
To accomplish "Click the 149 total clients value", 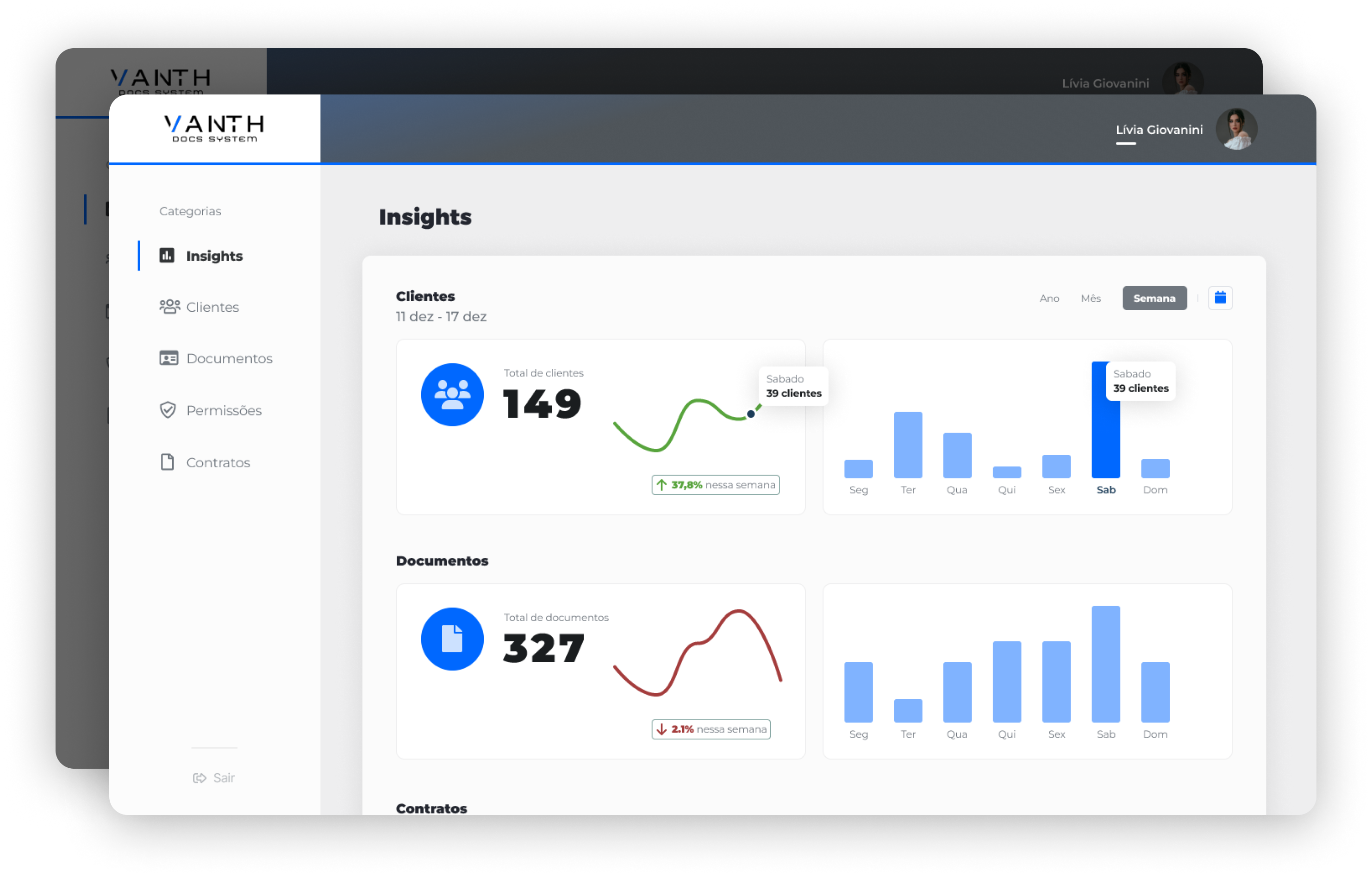I will pyautogui.click(x=542, y=403).
